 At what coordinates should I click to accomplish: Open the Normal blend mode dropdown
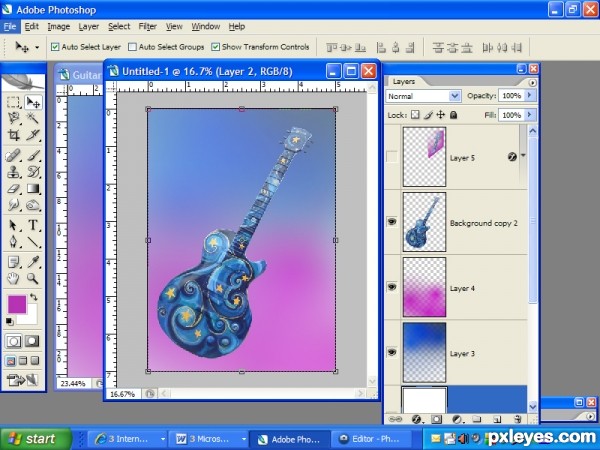[455, 96]
